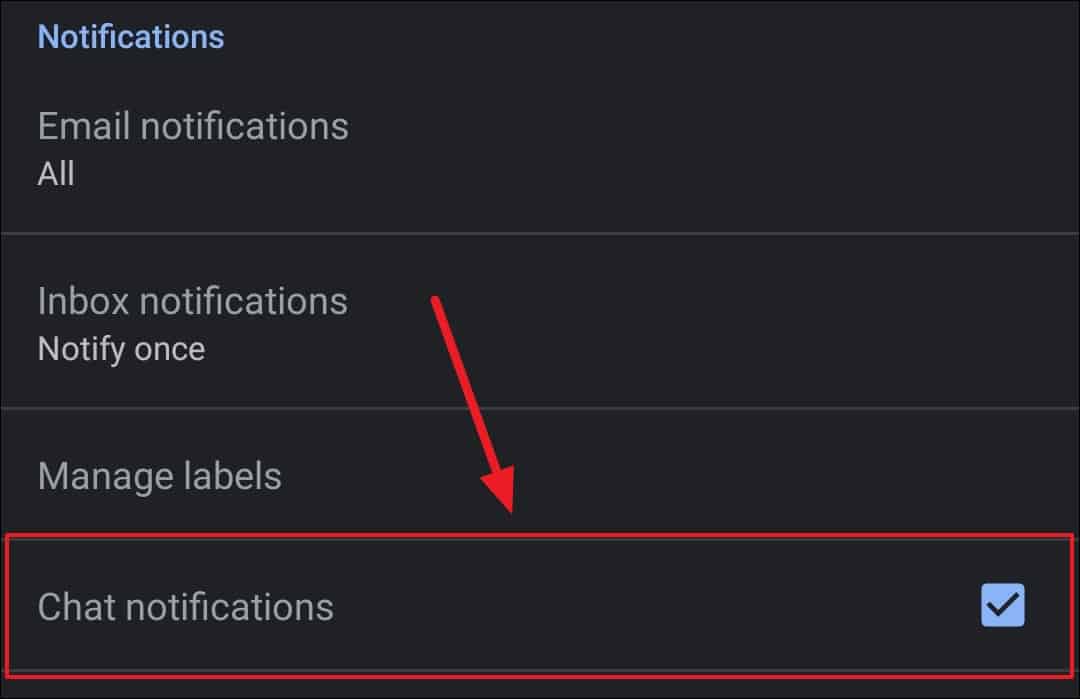Open label management from Manage labels
Viewport: 1080px width, 699px height.
[159, 476]
